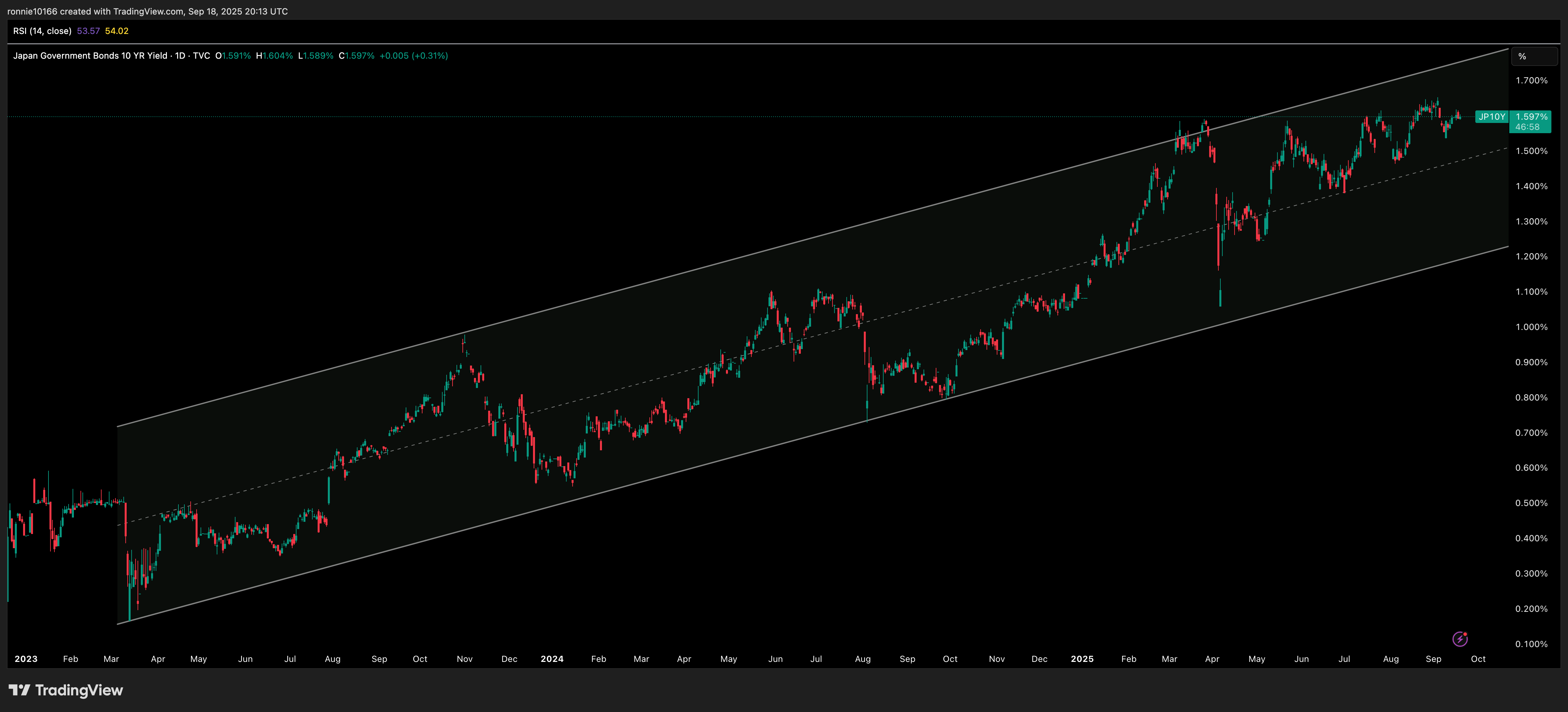Viewport: 1568px width, 712px height.
Task: Click the TradingView logo at bottom left
Action: coord(66,690)
